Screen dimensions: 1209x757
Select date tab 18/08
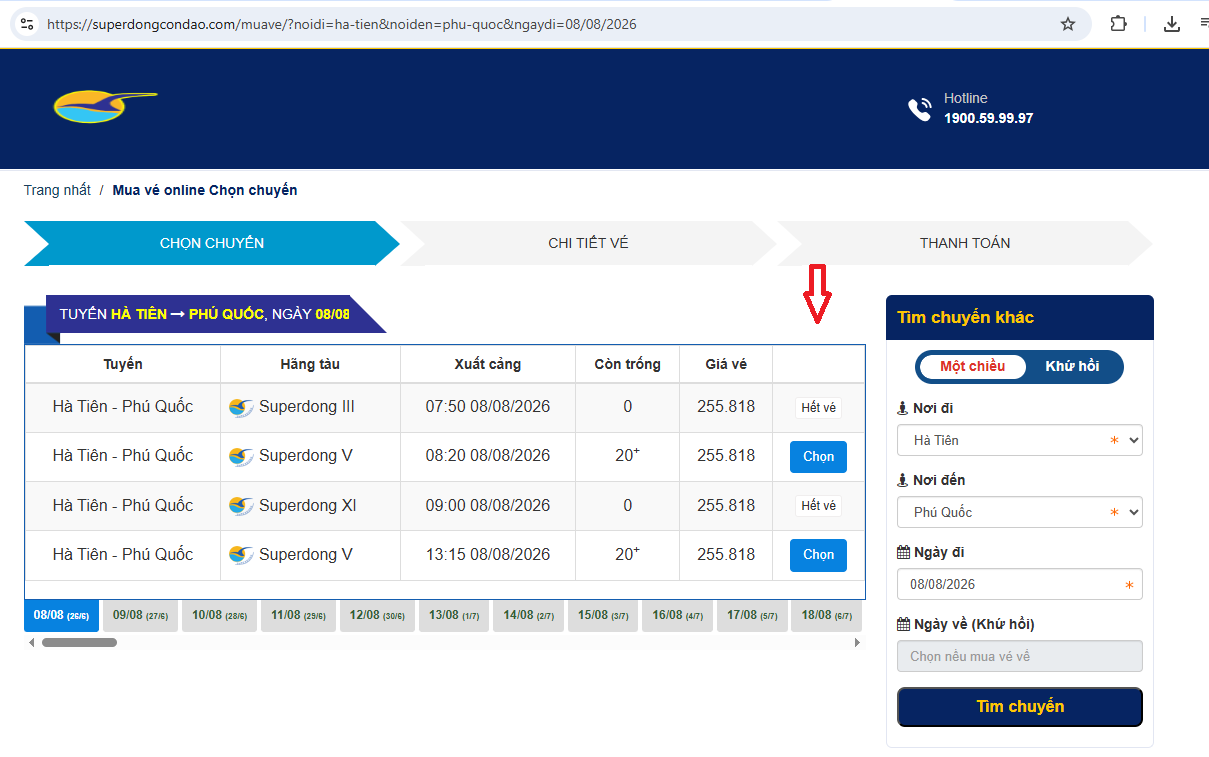click(x=826, y=616)
